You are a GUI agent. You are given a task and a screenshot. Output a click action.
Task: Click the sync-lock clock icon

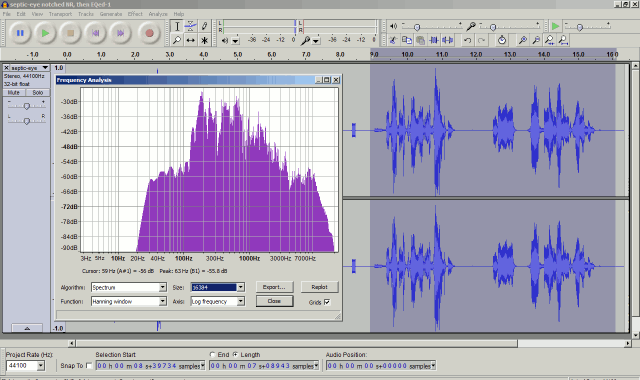[502, 40]
